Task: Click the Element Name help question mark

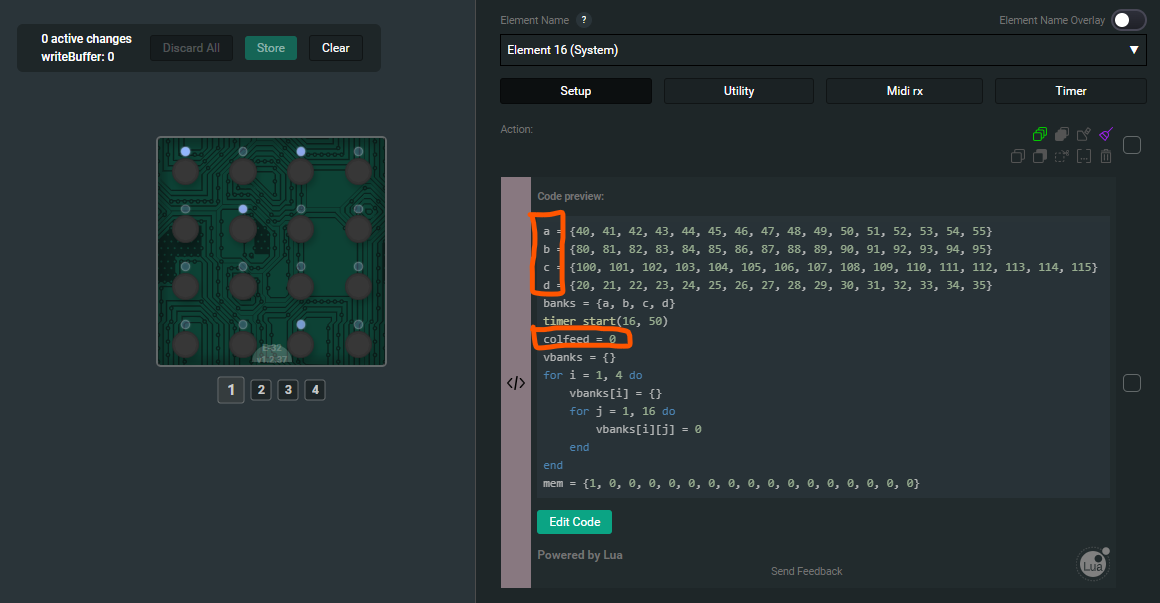Action: pyautogui.click(x=584, y=20)
